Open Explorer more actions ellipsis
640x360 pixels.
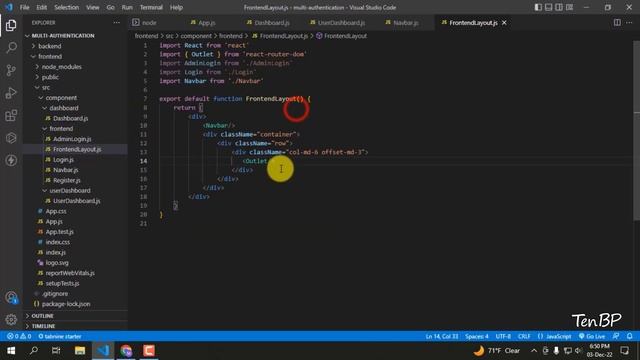[117, 23]
